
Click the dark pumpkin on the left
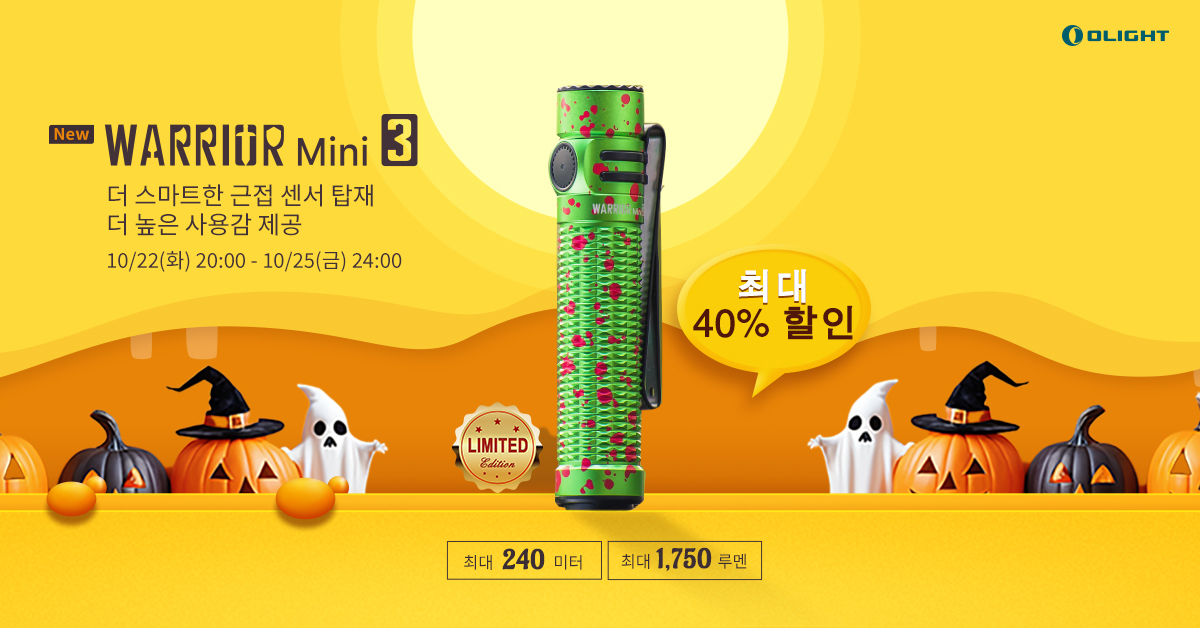coord(114,455)
